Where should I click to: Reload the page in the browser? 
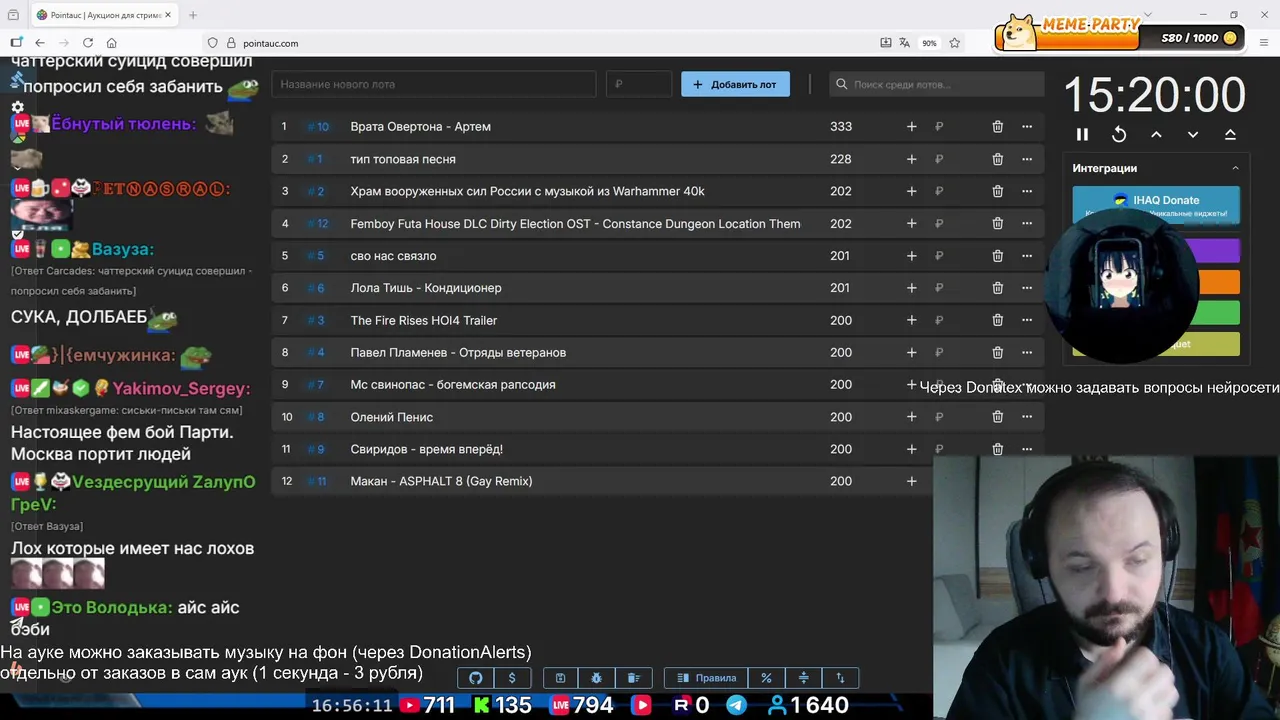88,43
